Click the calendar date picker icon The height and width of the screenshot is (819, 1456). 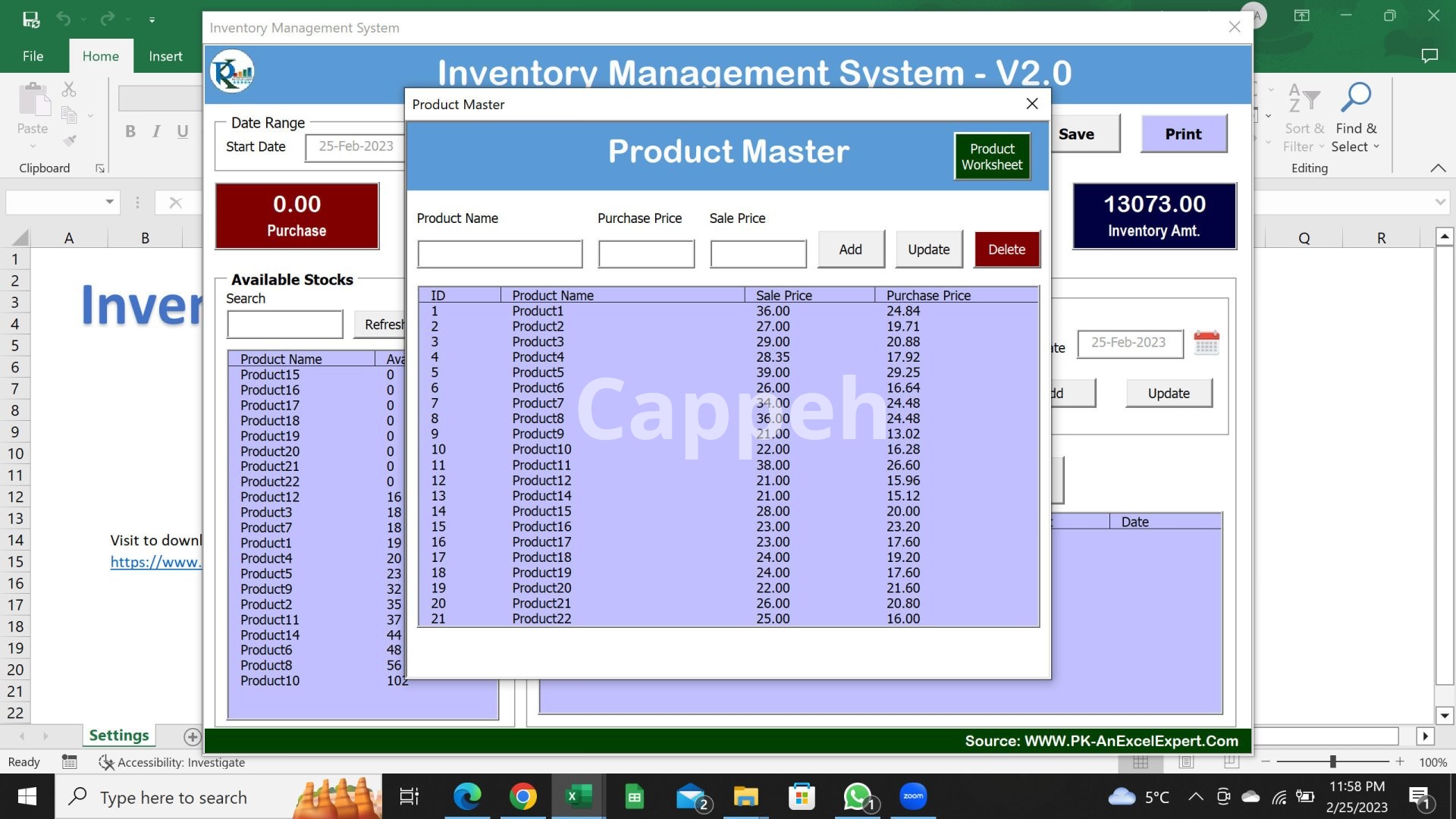coord(1206,343)
